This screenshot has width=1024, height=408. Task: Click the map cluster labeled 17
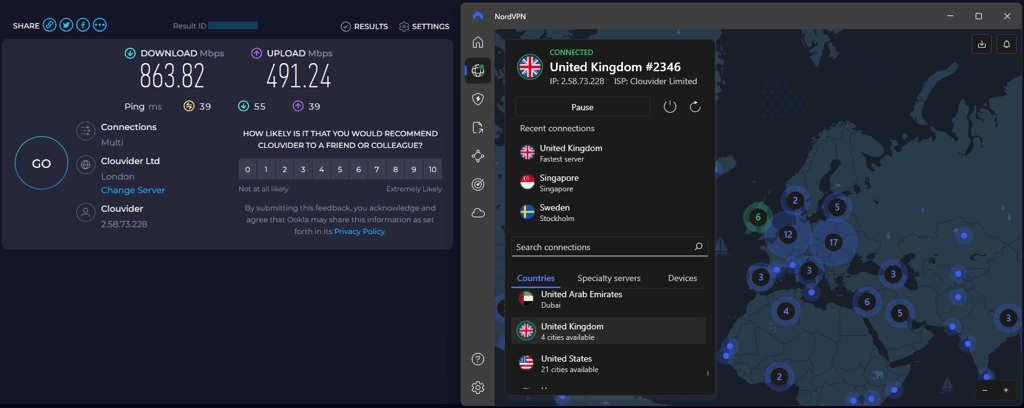(833, 242)
